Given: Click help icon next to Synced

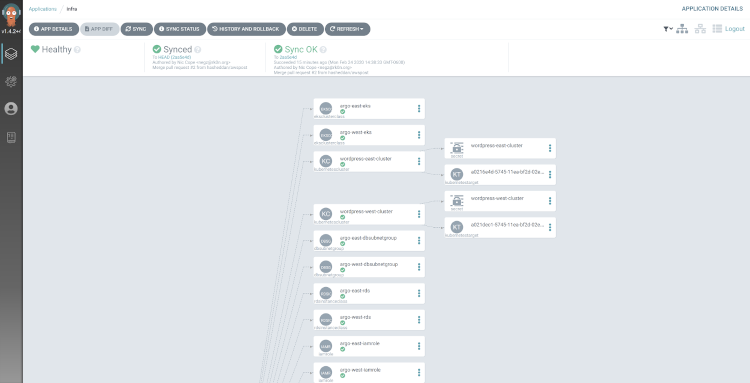Looking at the screenshot, I should [x=198, y=50].
